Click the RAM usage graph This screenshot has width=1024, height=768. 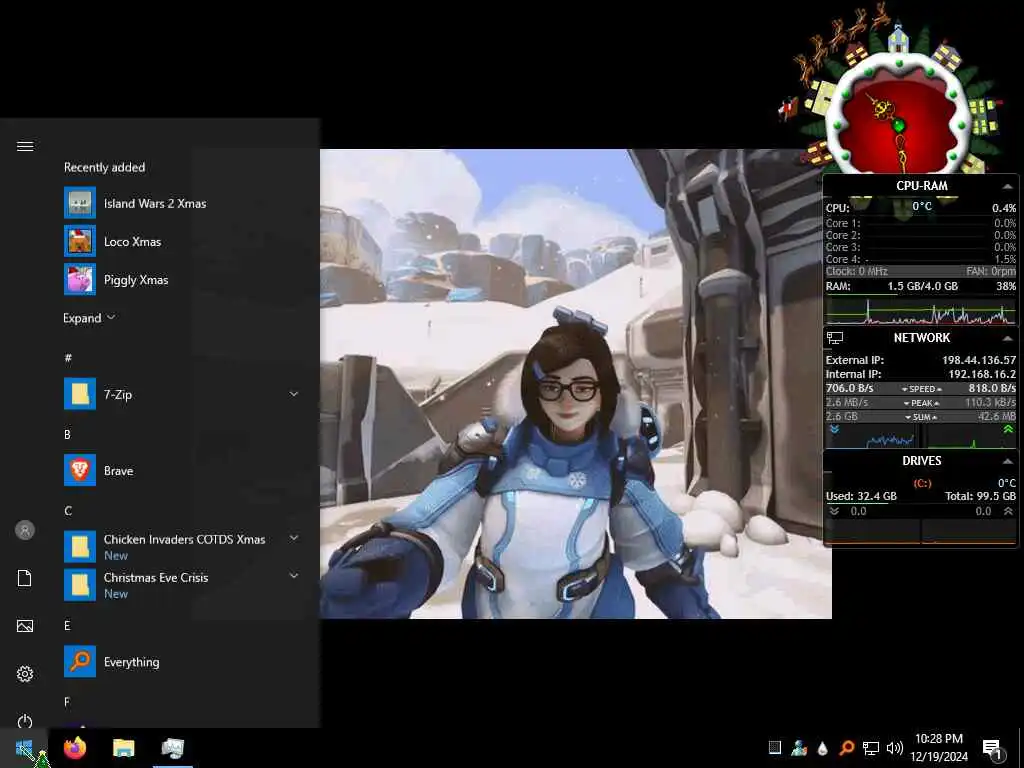921,311
